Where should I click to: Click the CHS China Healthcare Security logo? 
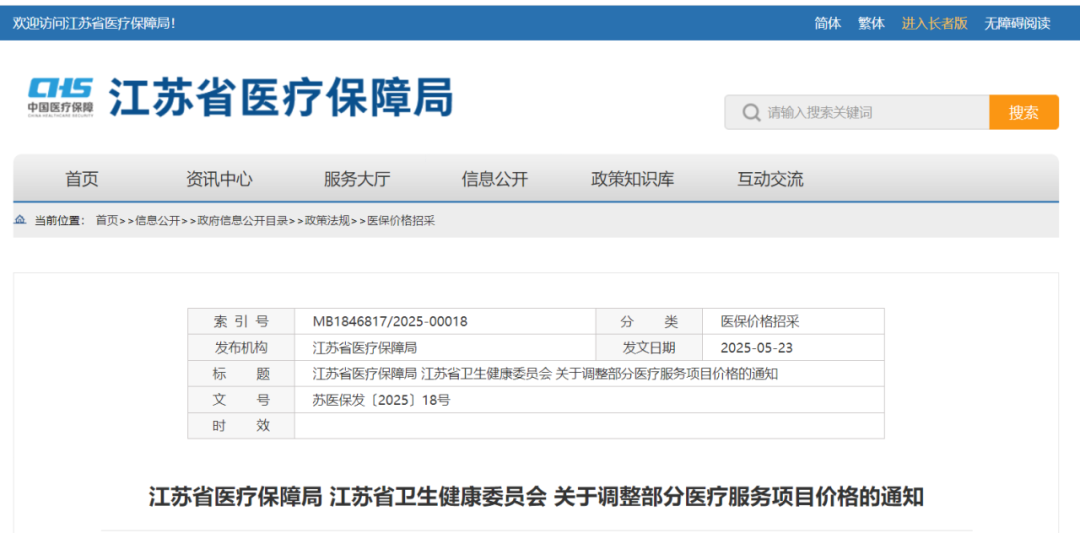coord(61,97)
